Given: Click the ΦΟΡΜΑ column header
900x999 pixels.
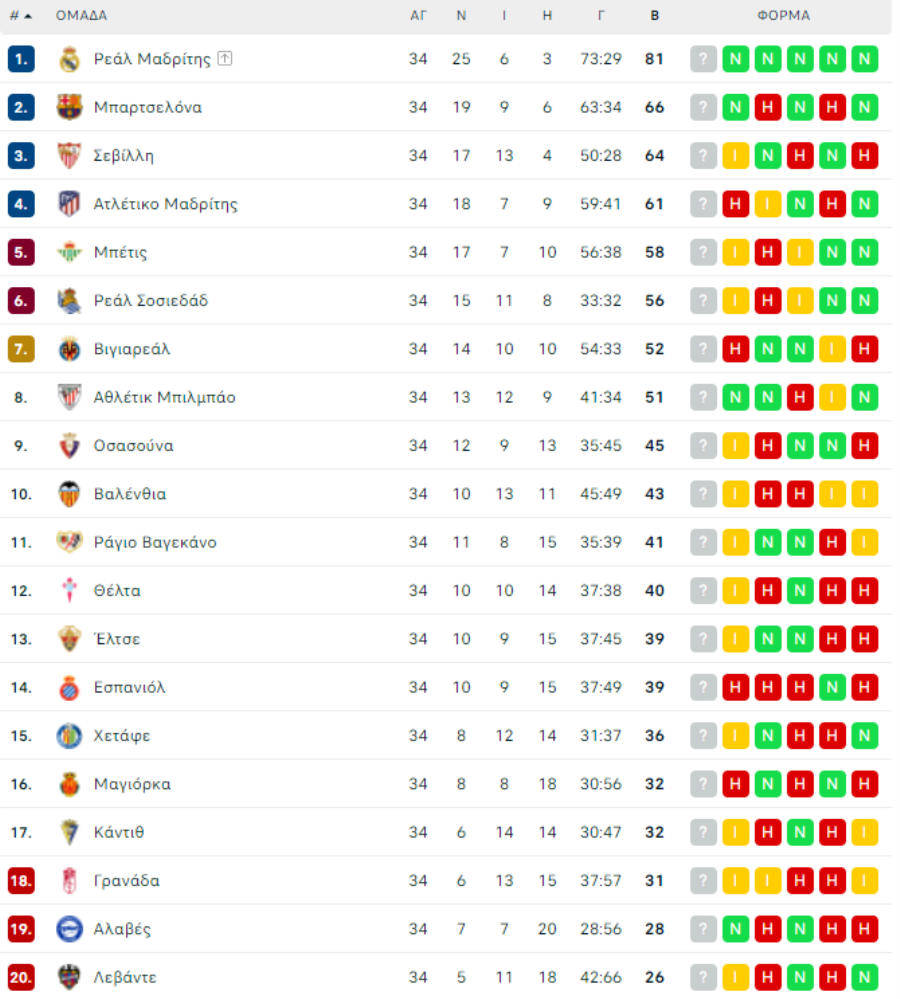Looking at the screenshot, I should click(x=783, y=16).
